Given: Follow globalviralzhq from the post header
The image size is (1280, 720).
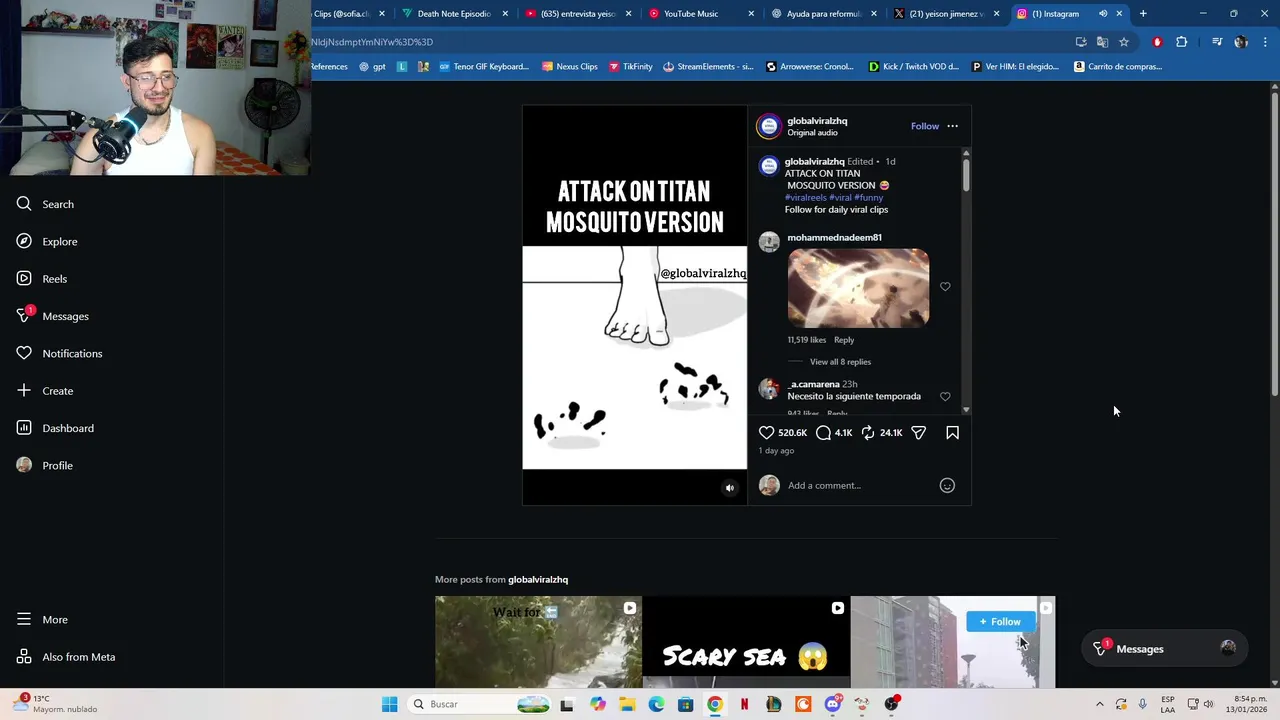Looking at the screenshot, I should 925,126.
